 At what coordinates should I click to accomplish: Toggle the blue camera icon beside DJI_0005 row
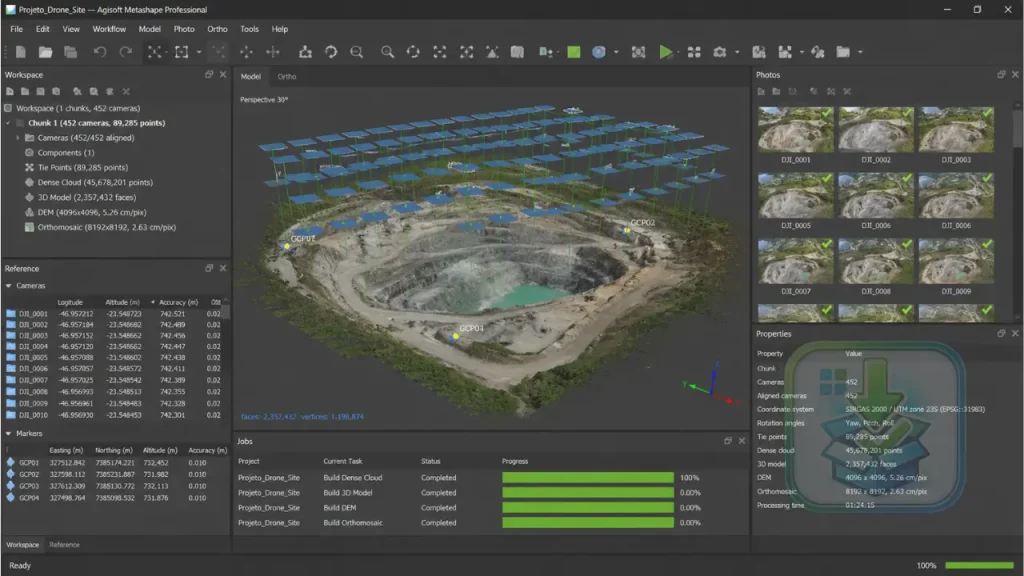click(11, 357)
